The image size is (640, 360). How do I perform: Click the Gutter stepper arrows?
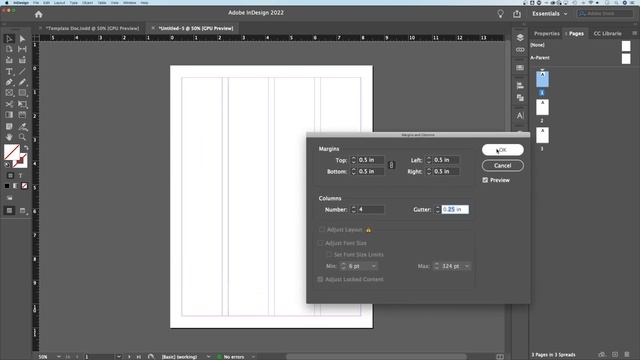coord(438,209)
